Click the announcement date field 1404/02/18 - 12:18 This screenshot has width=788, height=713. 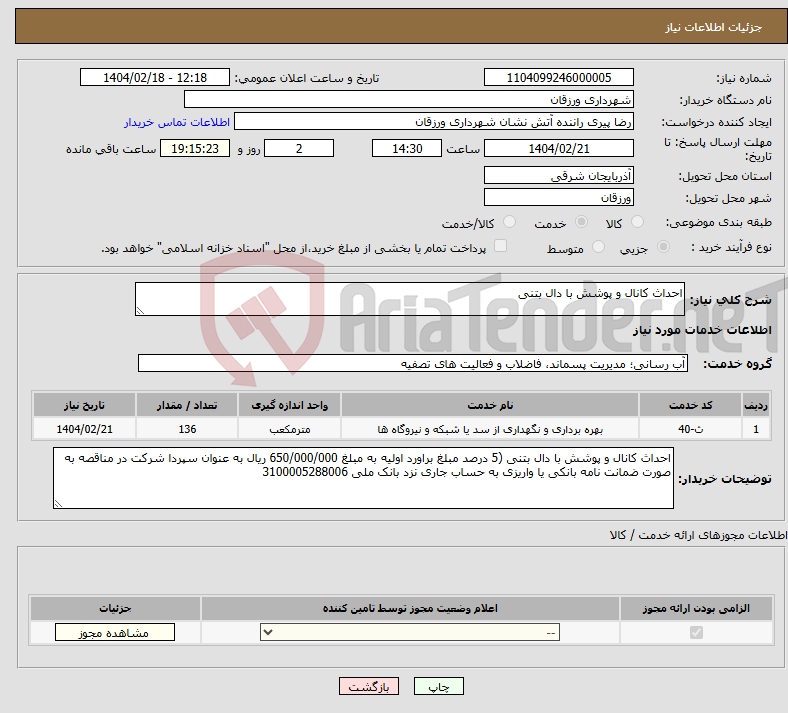(155, 77)
